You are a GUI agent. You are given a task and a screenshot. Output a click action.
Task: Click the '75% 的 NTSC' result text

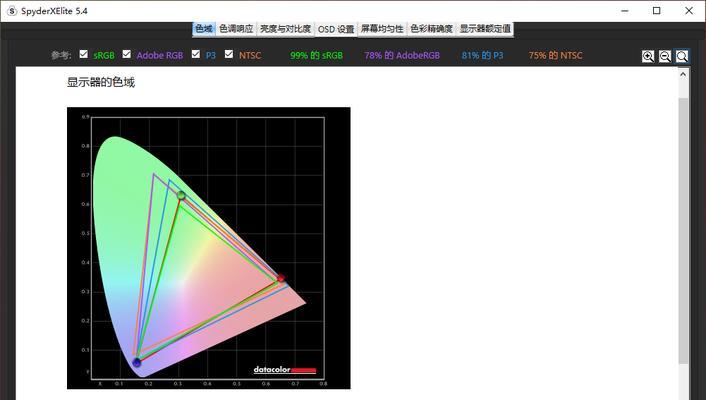[555, 55]
